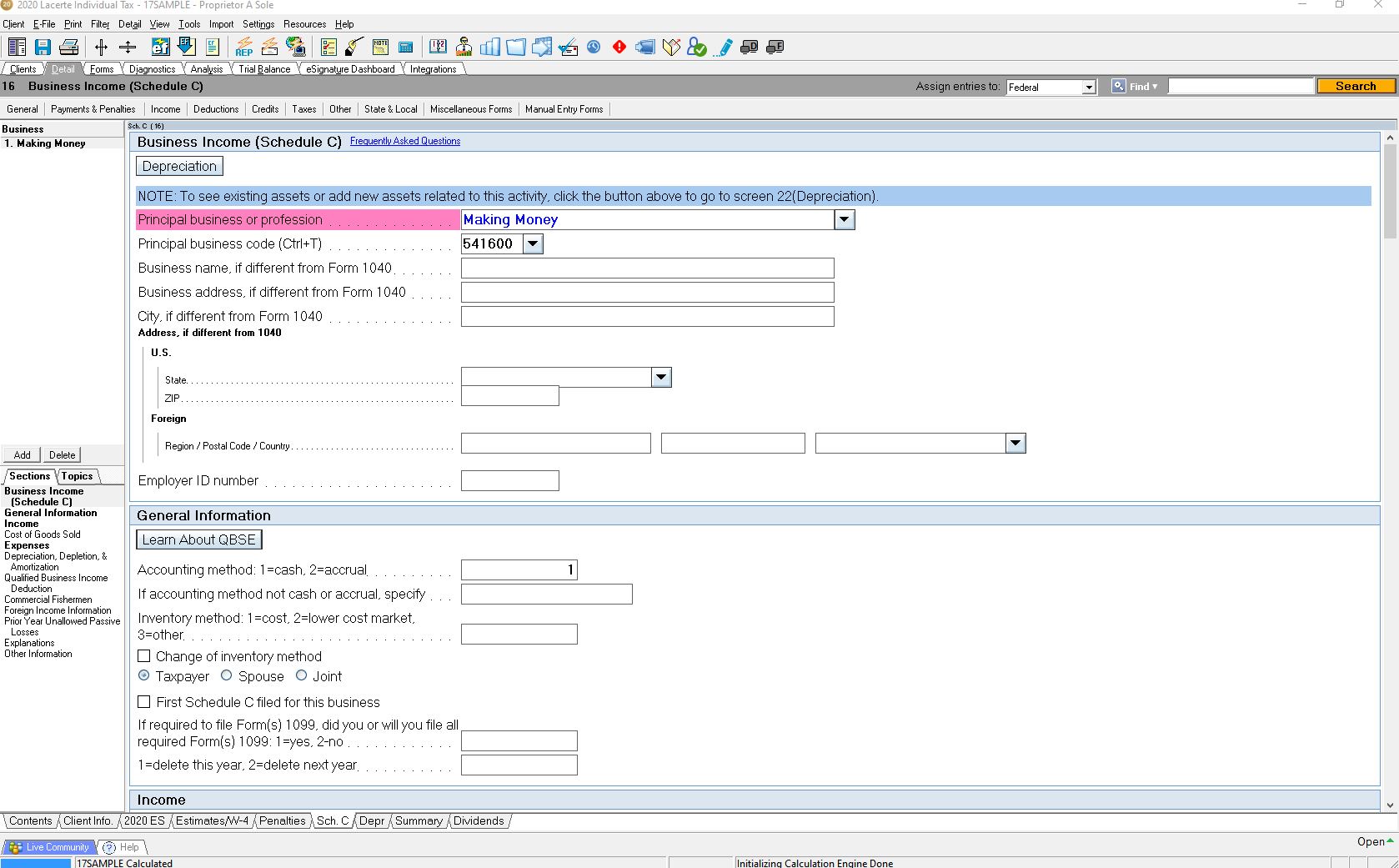Click the Depreciation button

tap(178, 166)
